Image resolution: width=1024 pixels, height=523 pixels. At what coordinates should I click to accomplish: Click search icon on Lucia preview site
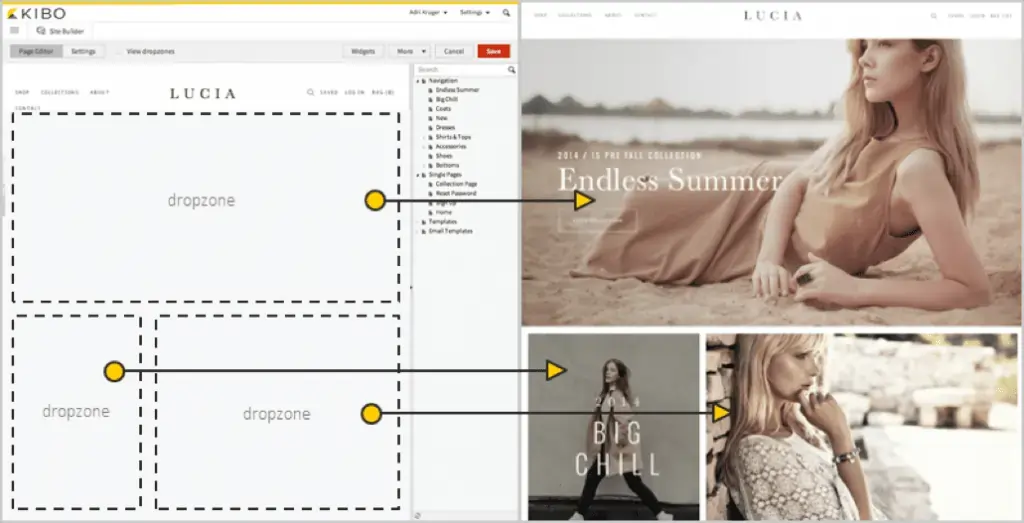[934, 16]
